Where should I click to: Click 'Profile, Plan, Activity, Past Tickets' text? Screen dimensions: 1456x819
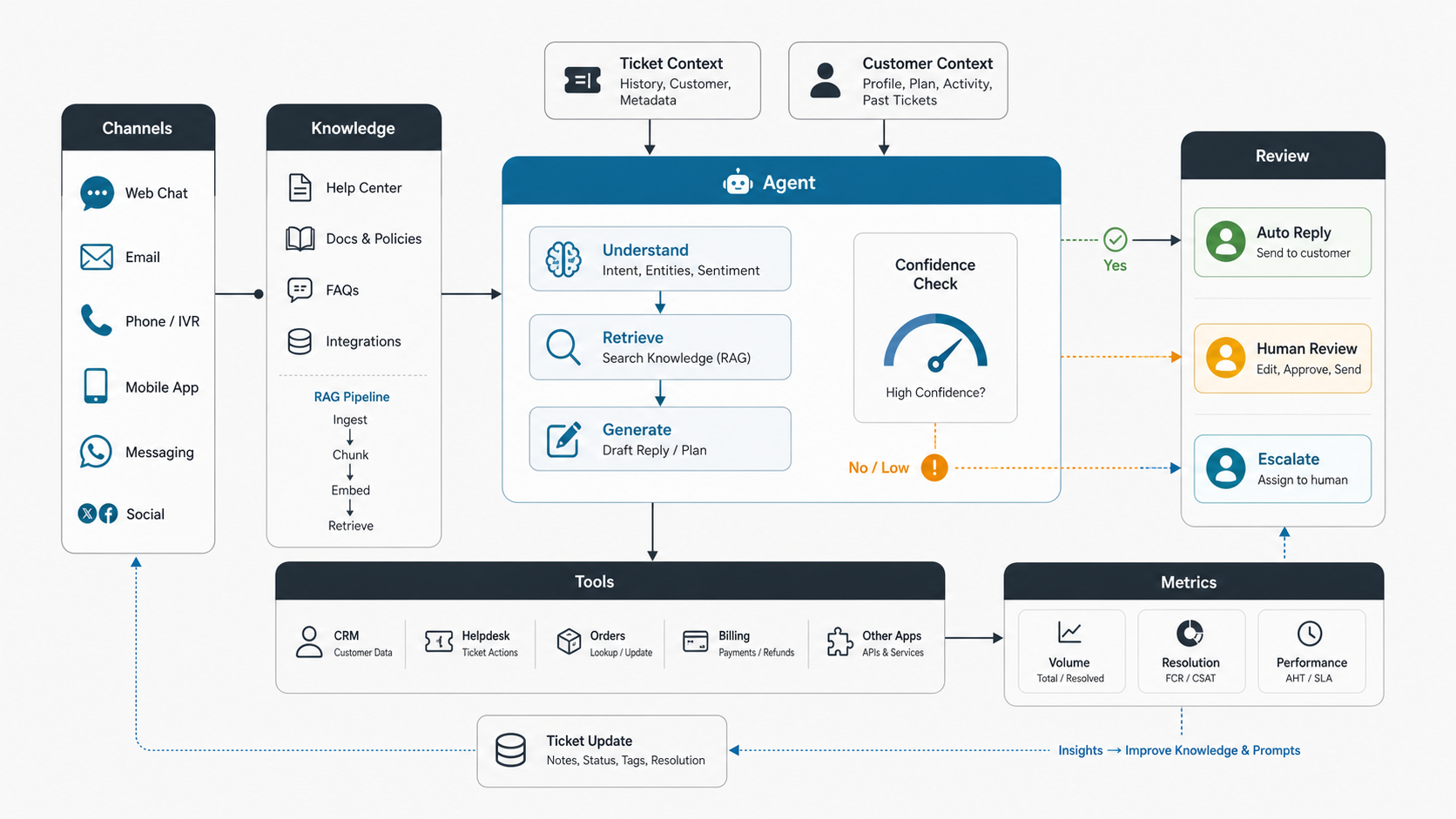point(927,91)
